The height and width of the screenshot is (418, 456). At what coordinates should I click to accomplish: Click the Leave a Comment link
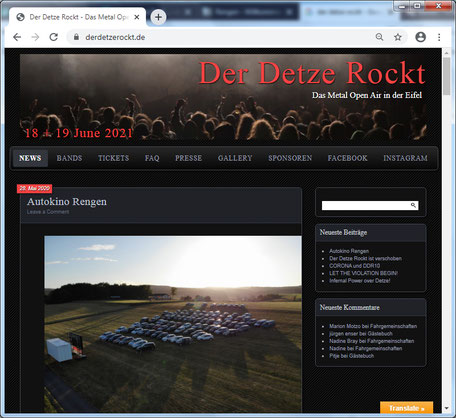tap(48, 212)
